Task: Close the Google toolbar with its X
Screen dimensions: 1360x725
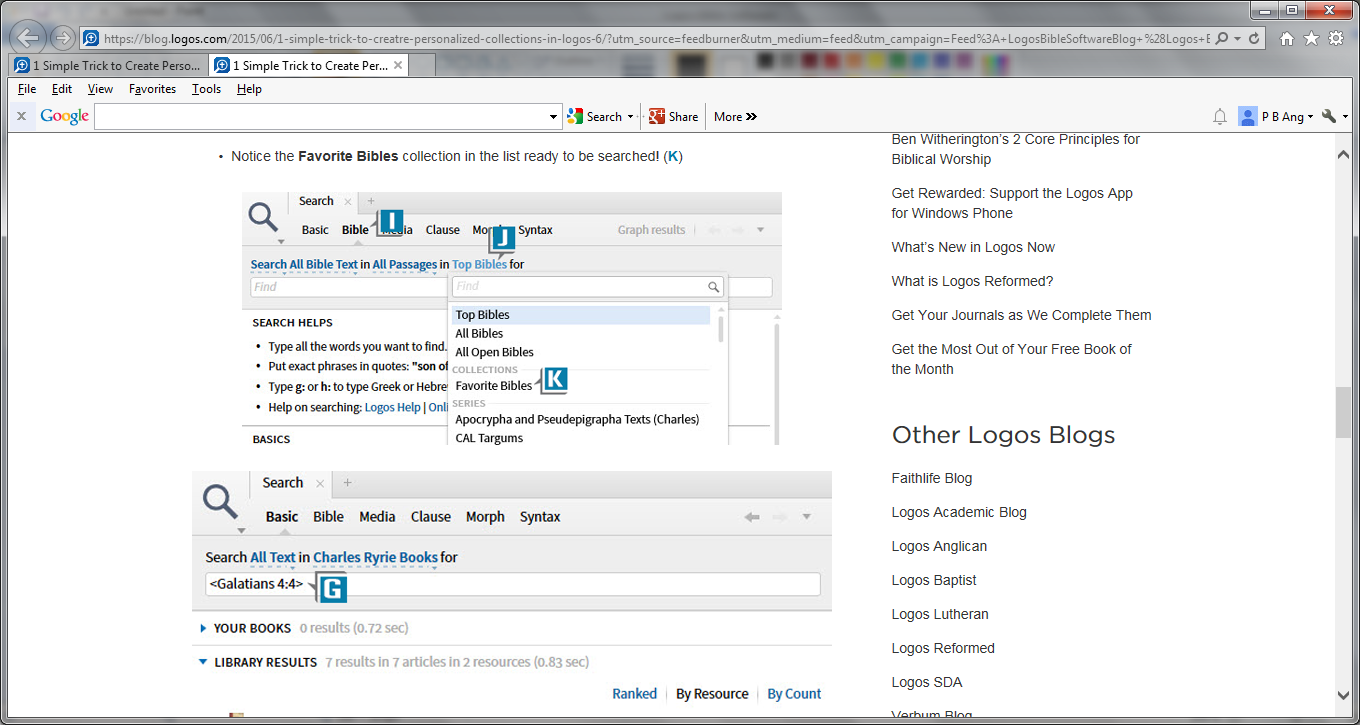Action: pyautogui.click(x=21, y=117)
